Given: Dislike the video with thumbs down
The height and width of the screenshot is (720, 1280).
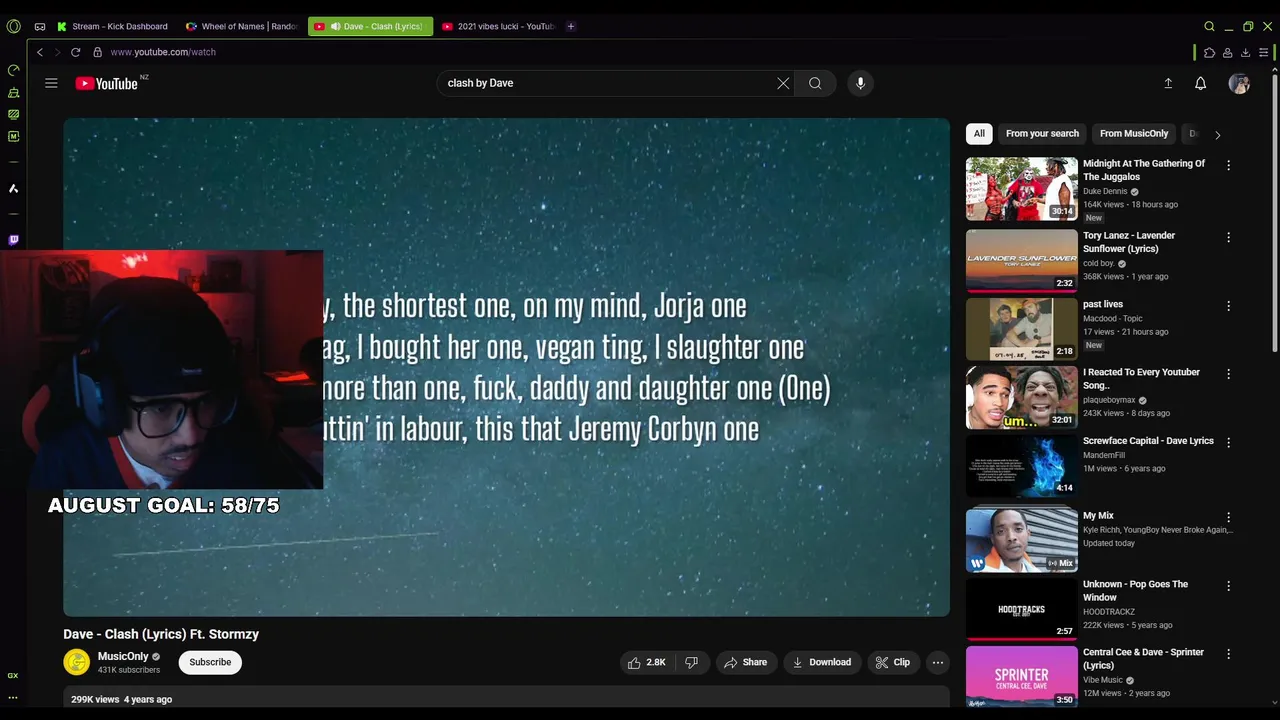Looking at the screenshot, I should [691, 662].
